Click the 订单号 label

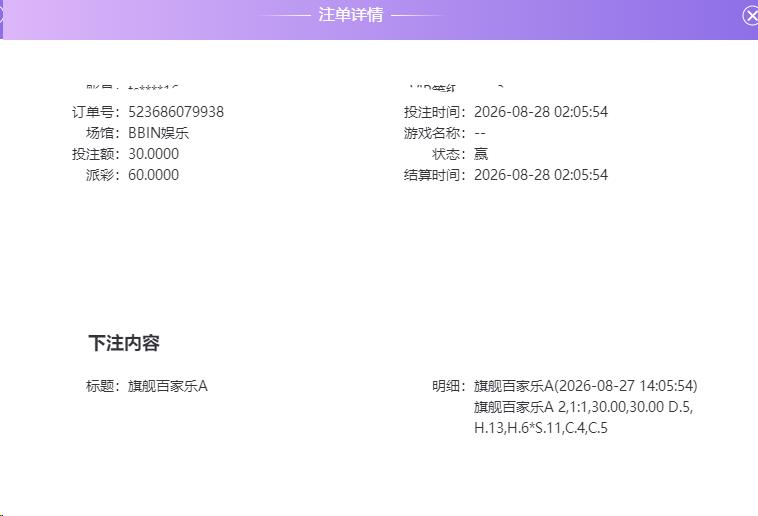(96, 112)
